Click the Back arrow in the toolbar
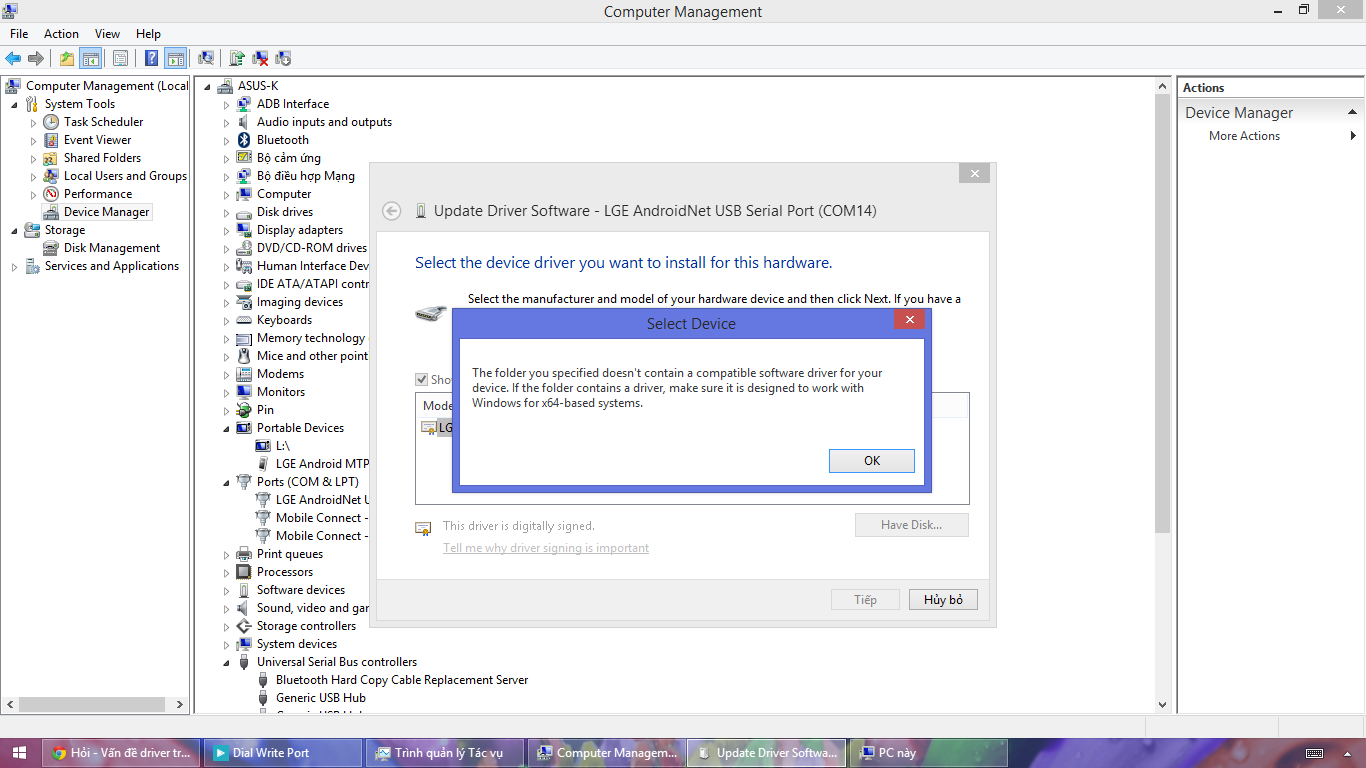This screenshot has height=768, width=1366. coord(13,58)
